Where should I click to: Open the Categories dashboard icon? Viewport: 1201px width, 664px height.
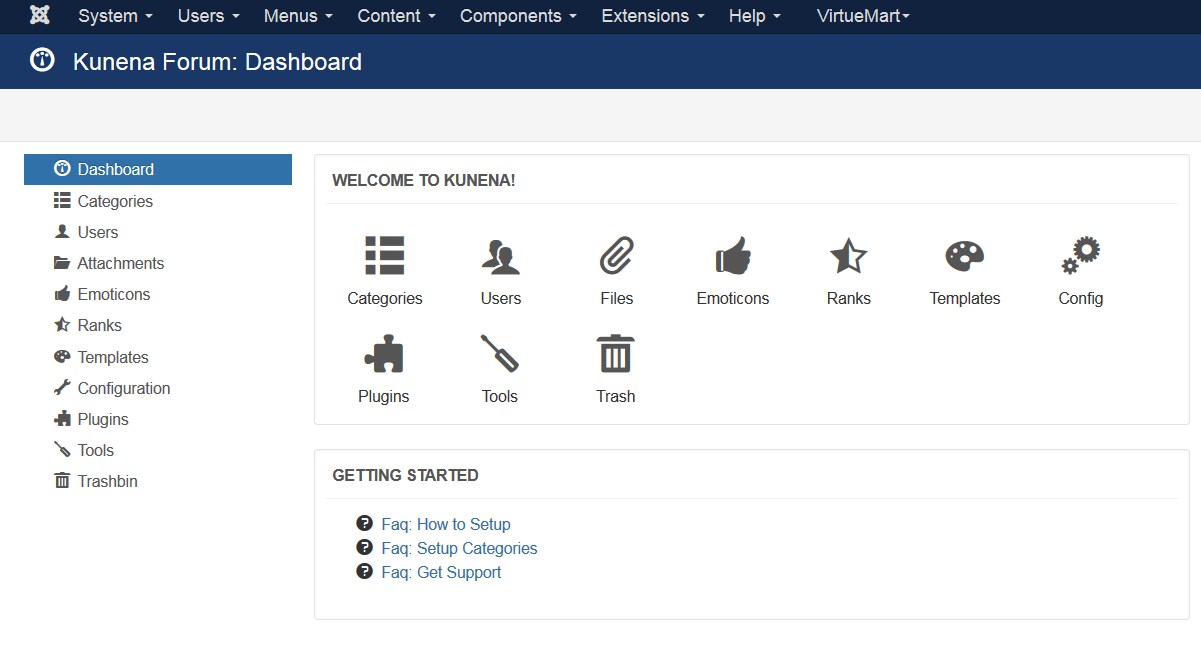pos(385,255)
